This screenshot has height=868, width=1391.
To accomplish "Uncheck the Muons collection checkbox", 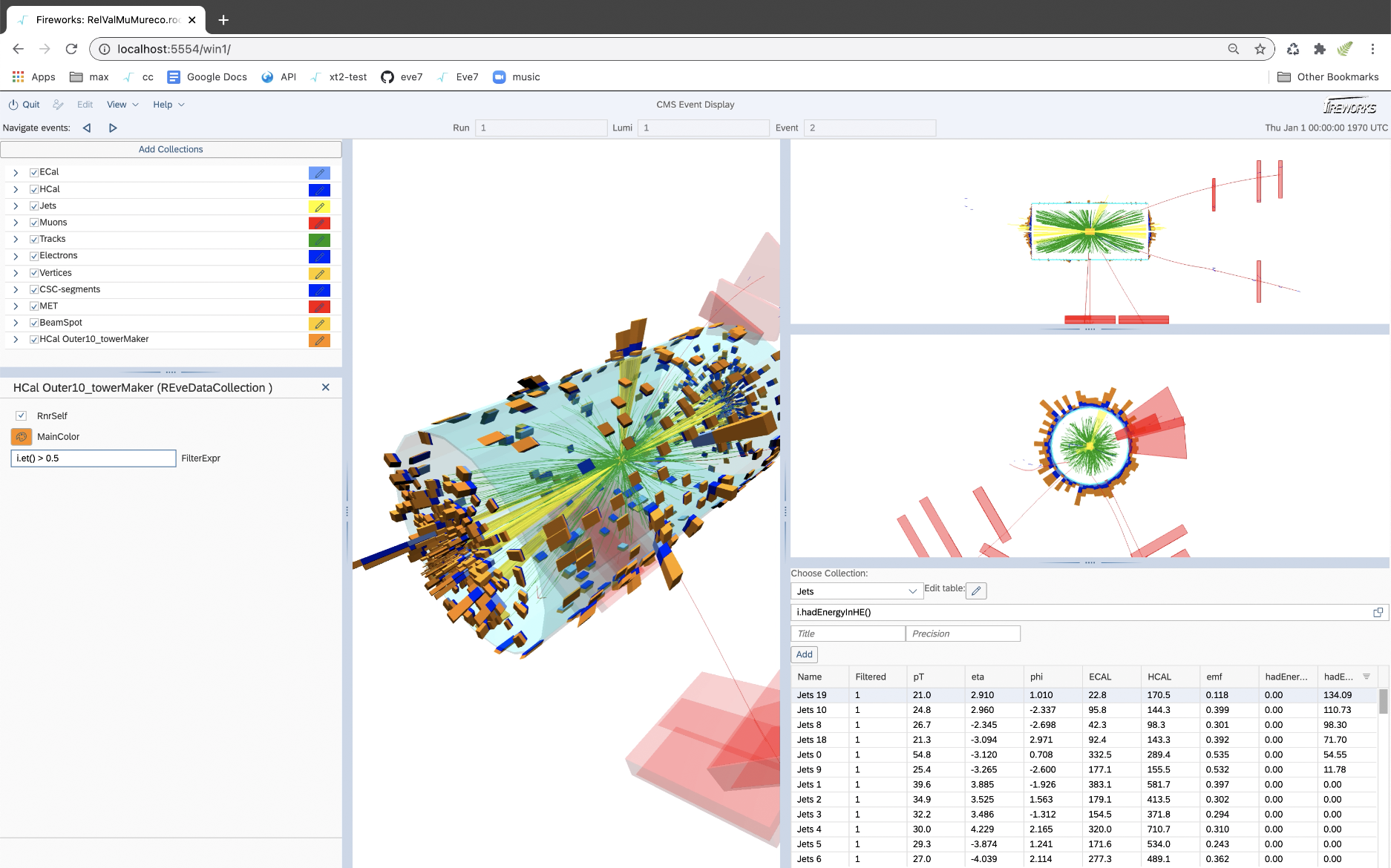I will point(34,223).
